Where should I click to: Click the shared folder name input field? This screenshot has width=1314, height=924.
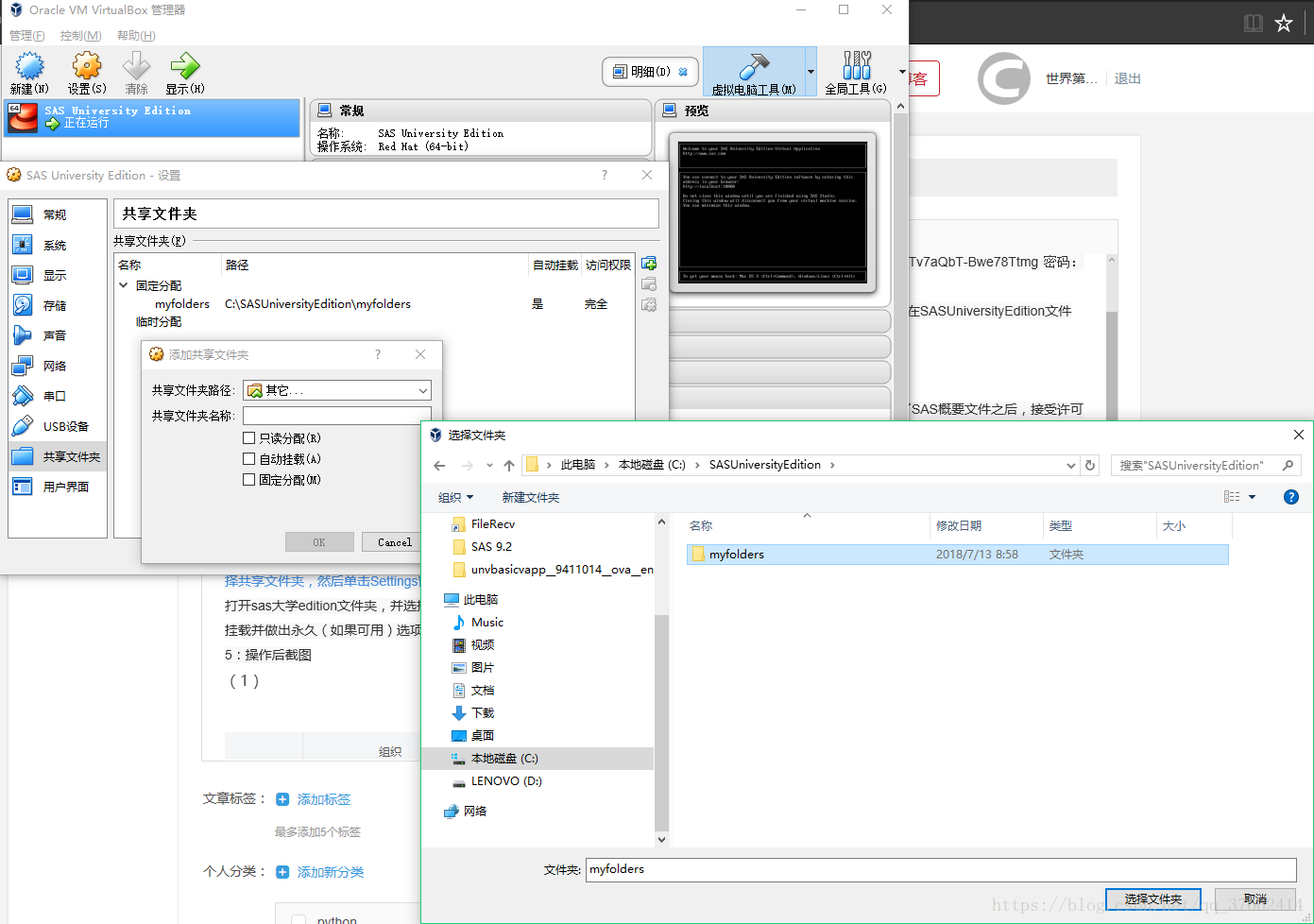pyautogui.click(x=337, y=416)
